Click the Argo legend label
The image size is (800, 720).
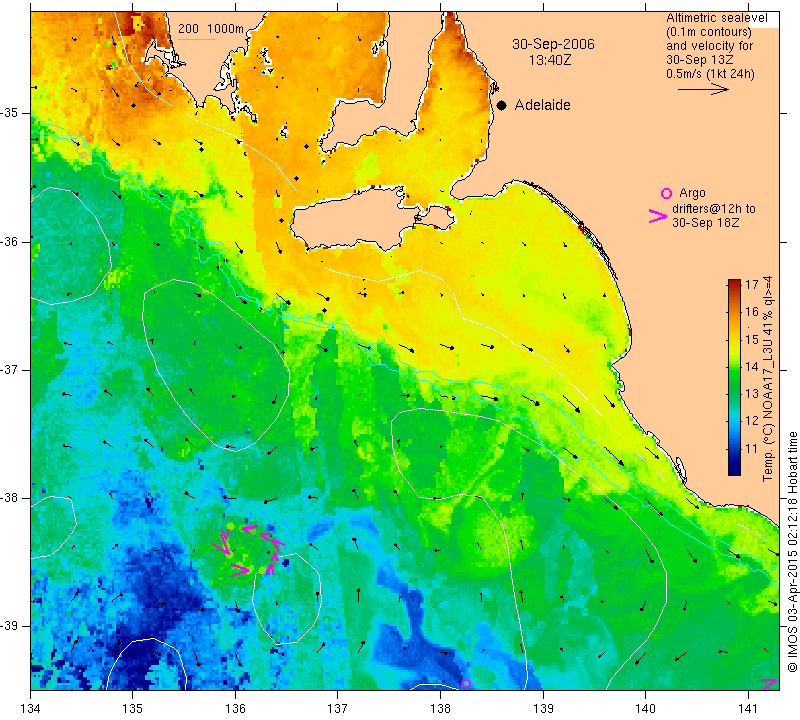pyautogui.click(x=692, y=193)
